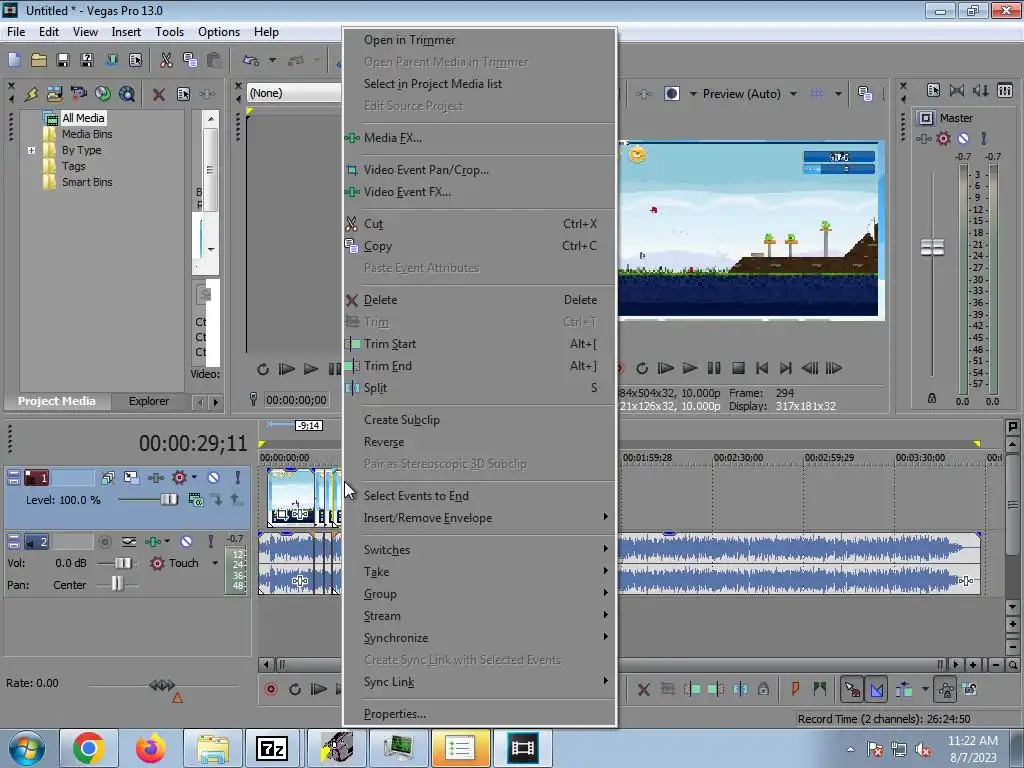Click Pause in the video preview window
Image resolution: width=1024 pixels, height=768 pixels.
[x=714, y=368]
